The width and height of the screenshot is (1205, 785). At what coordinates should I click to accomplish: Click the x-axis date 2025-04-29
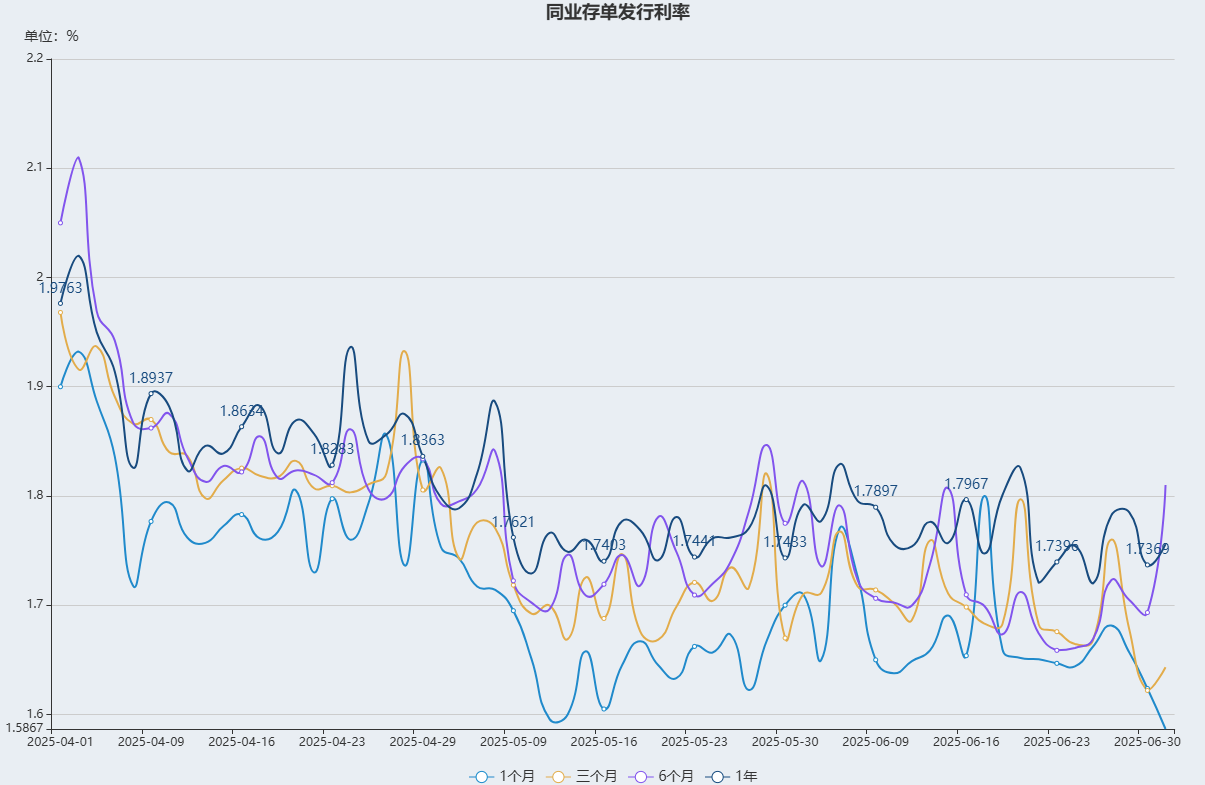[x=422, y=742]
